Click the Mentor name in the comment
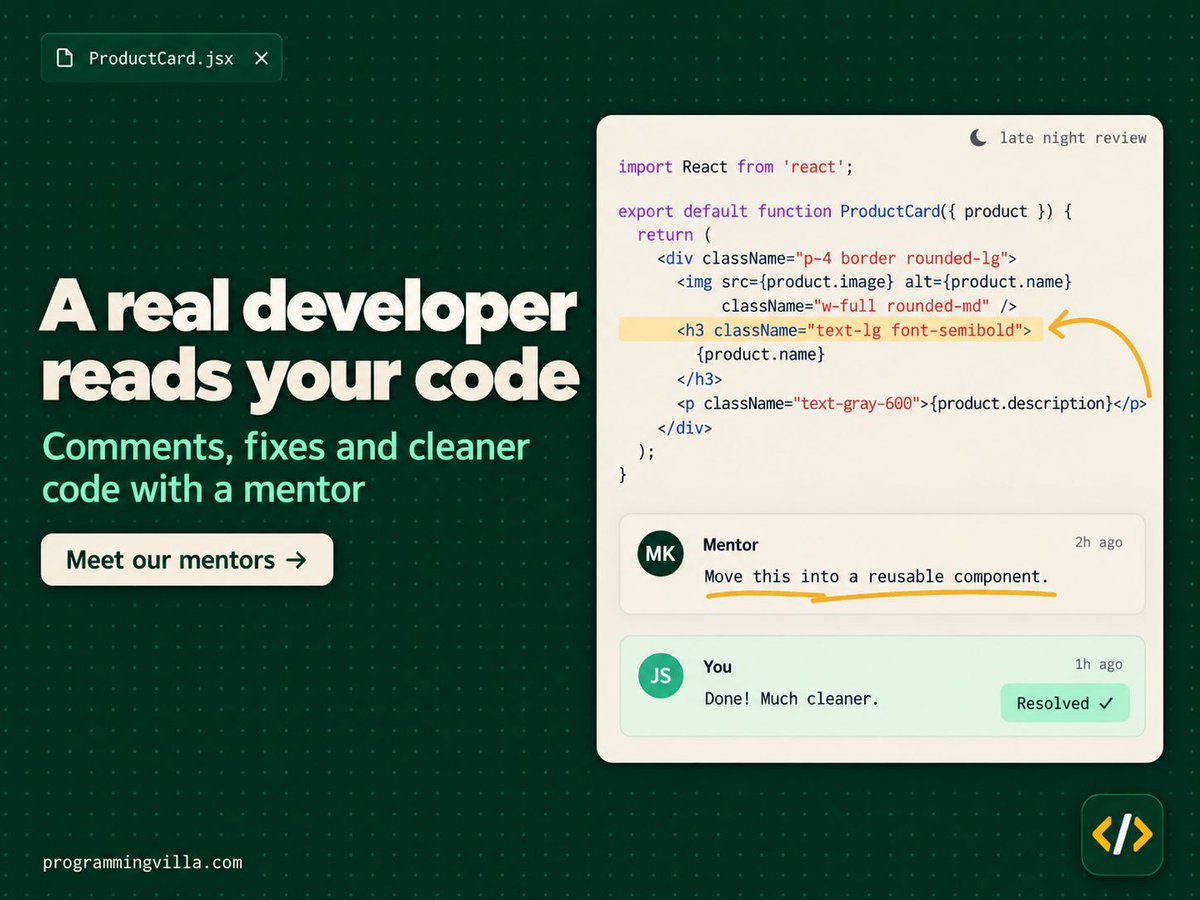Screen dimensions: 1200x900 click(730, 545)
